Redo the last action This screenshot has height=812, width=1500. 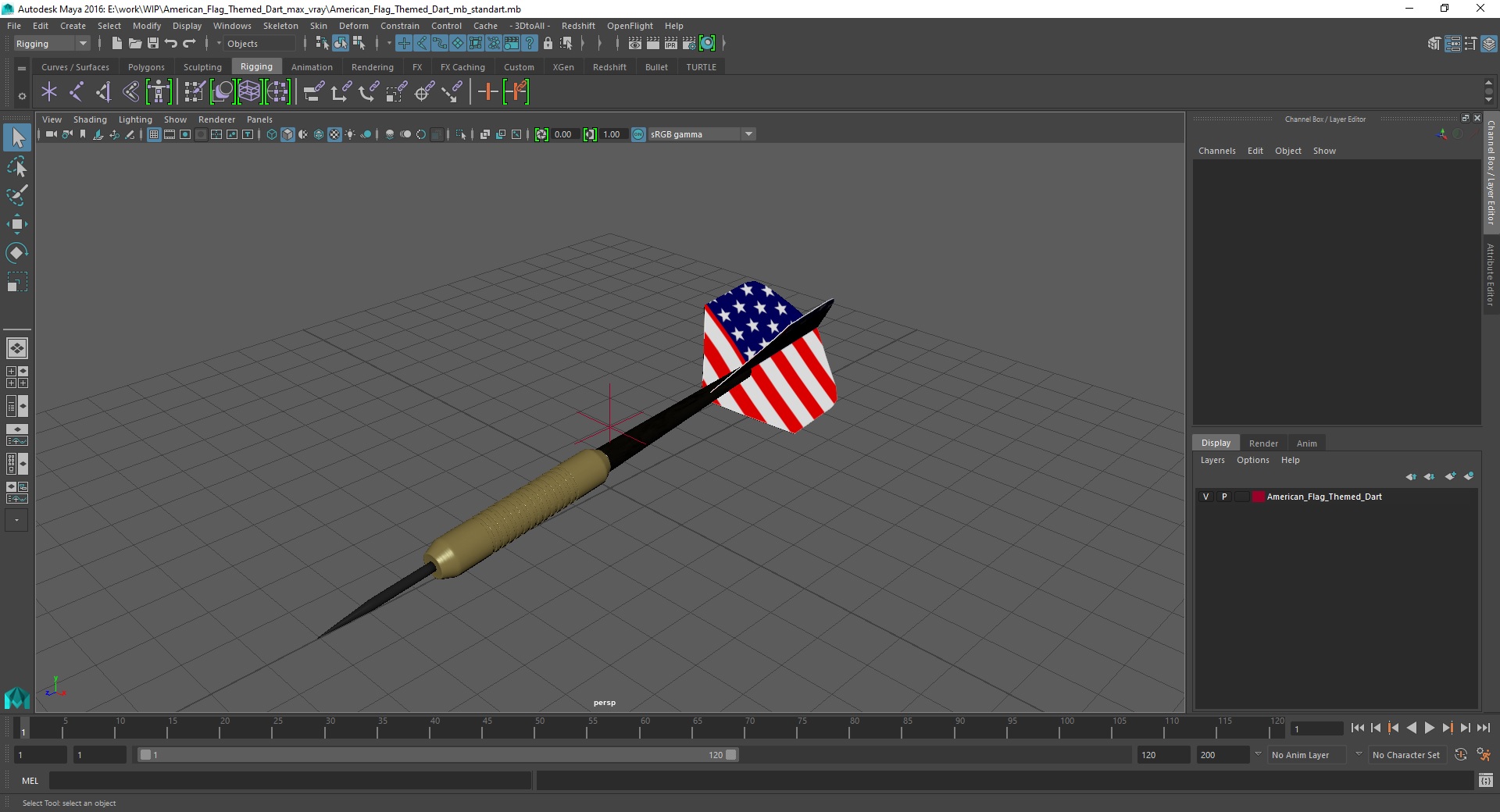189,44
